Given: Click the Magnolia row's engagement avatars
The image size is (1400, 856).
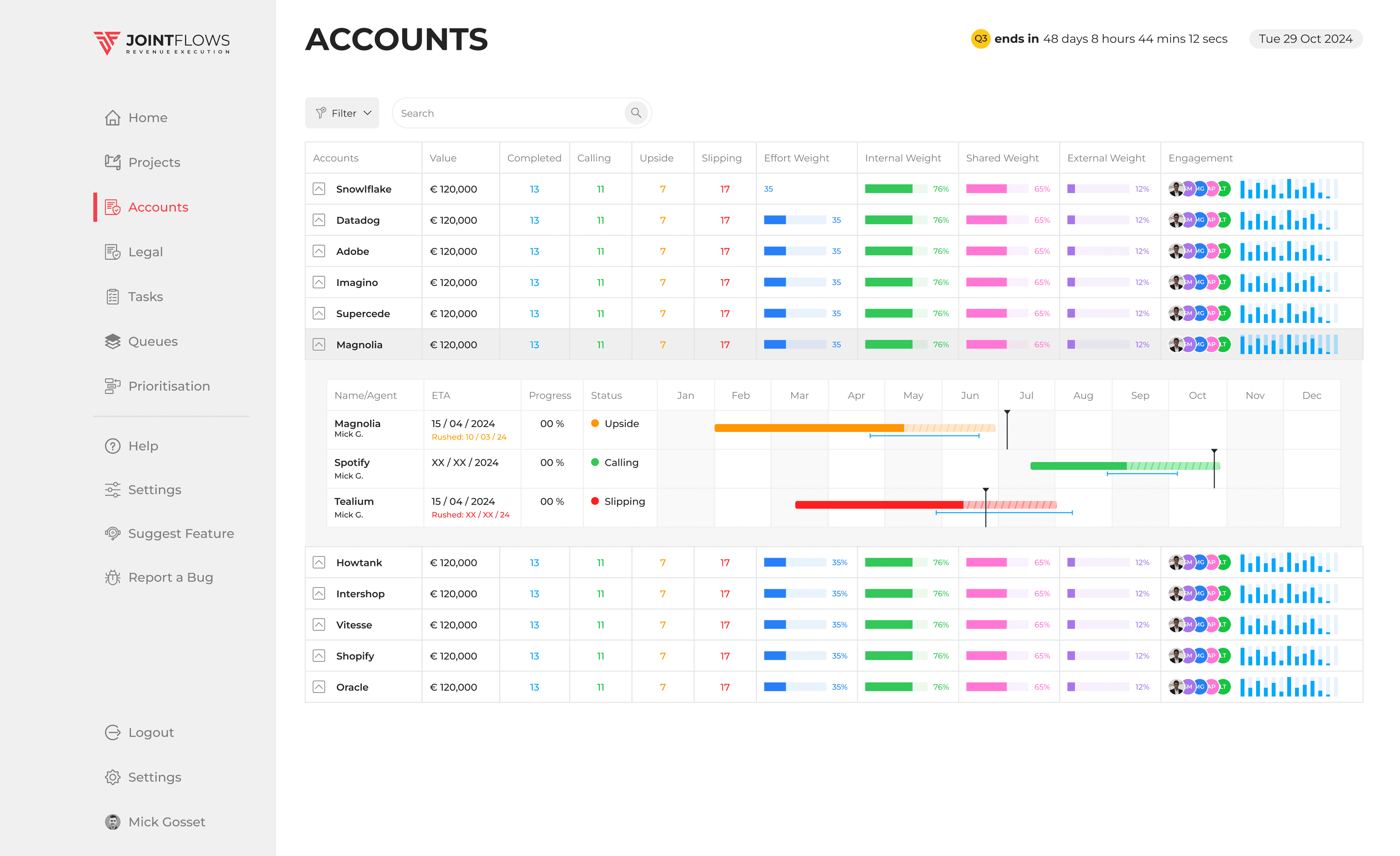Looking at the screenshot, I should tap(1199, 344).
